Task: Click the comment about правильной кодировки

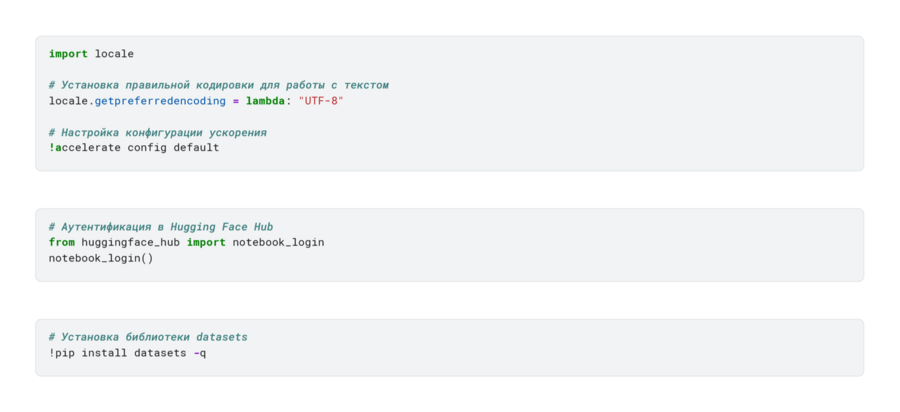Action: (x=218, y=85)
